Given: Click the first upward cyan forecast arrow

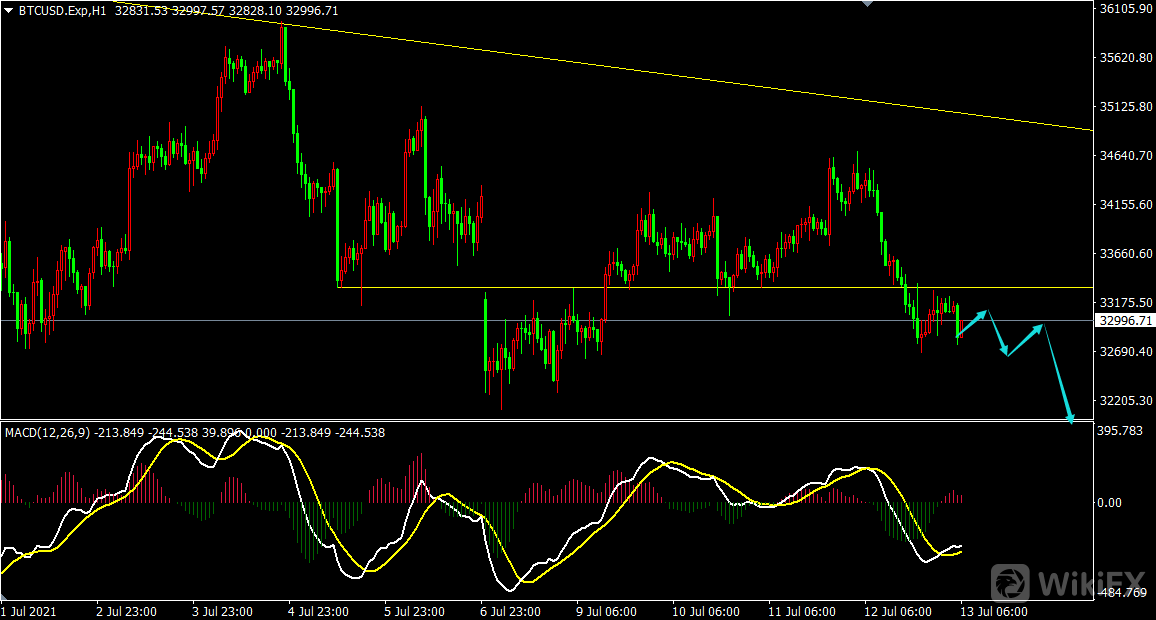Looking at the screenshot, I should [973, 322].
